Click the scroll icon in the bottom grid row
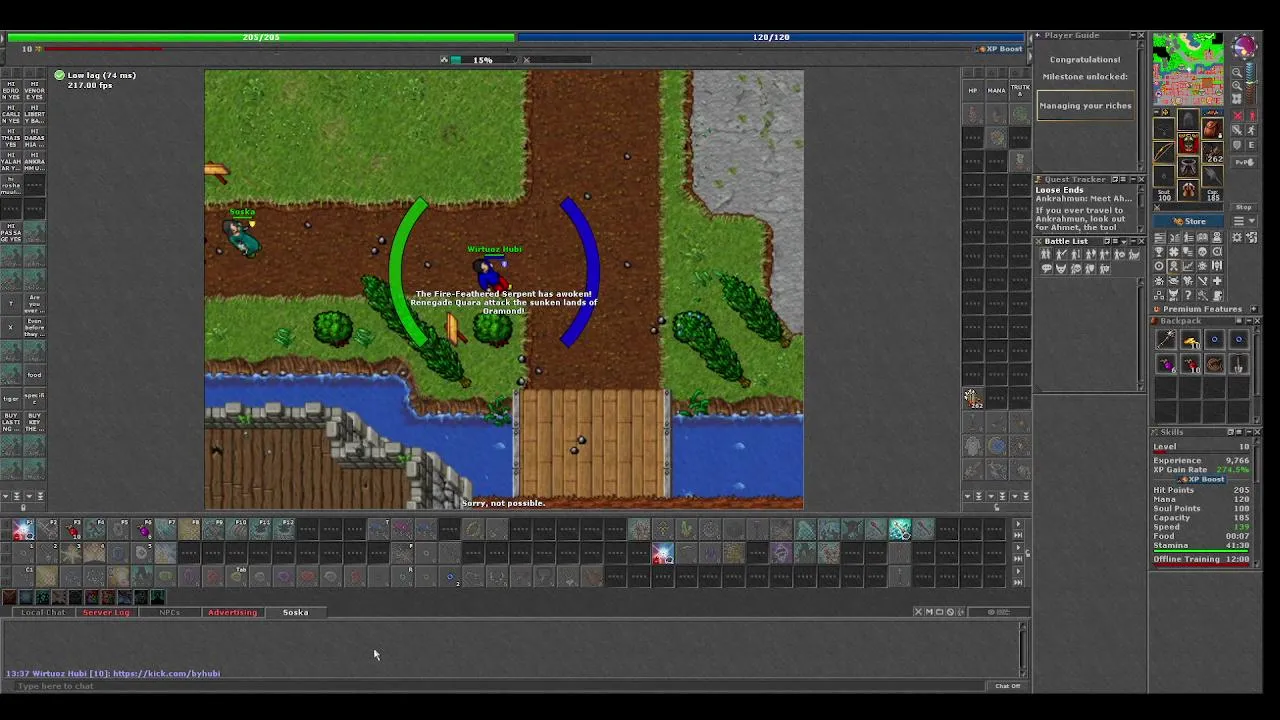 (1217, 294)
